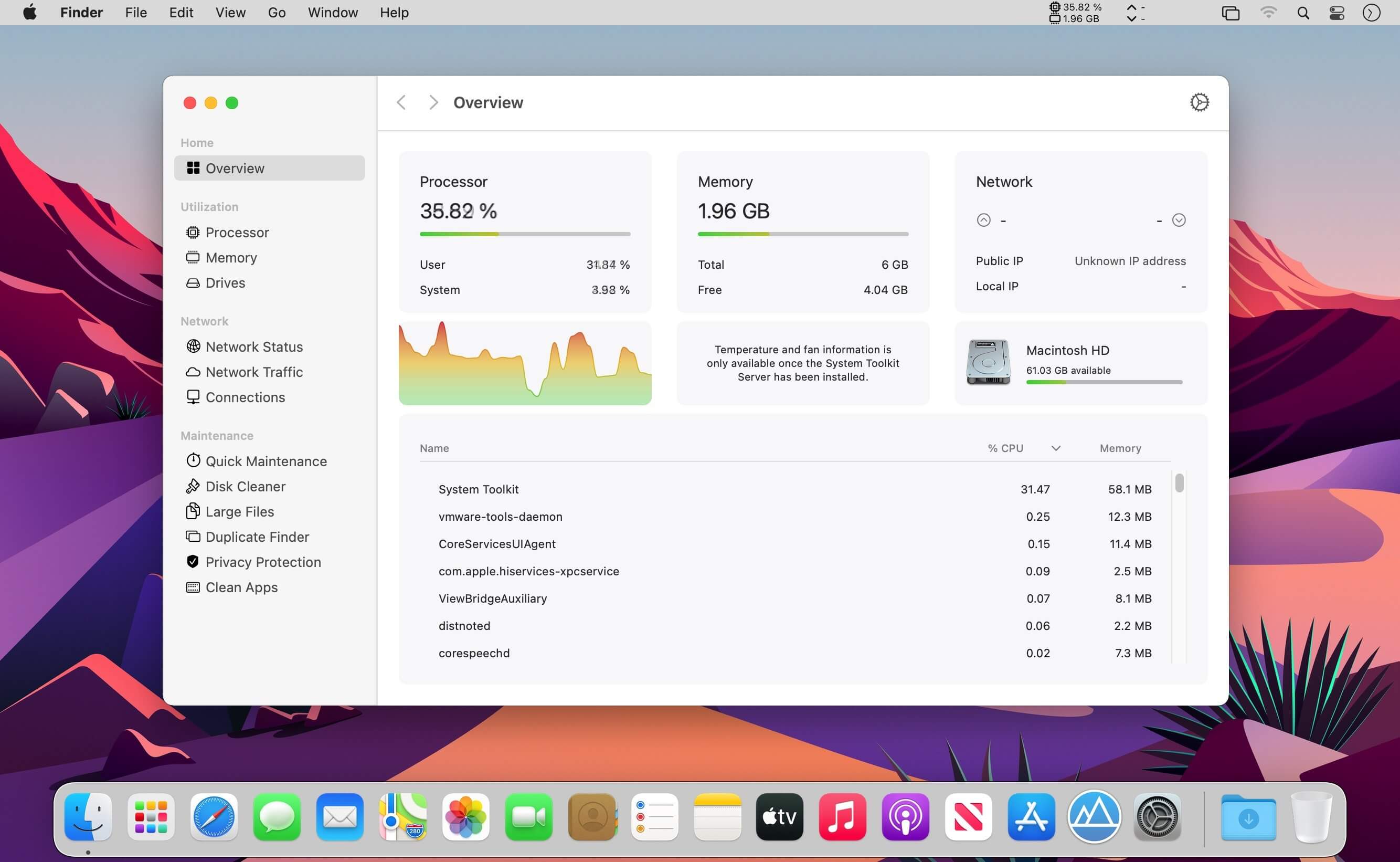Expand CPU column sort dropdown
Viewport: 1400px width, 862px height.
tap(1057, 448)
